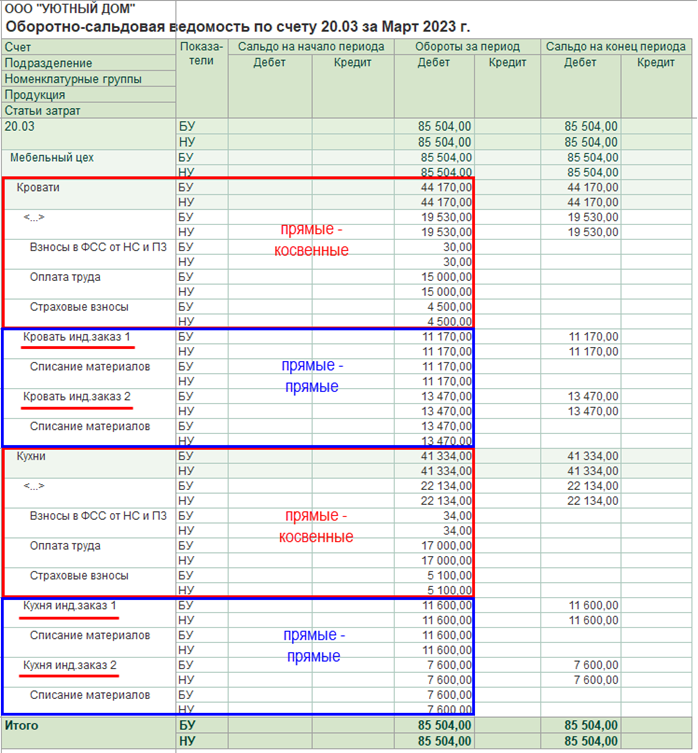Image resolution: width=698 pixels, height=753 pixels.
Task: Select "Оплата труда" under Кухни
Action: click(x=65, y=546)
